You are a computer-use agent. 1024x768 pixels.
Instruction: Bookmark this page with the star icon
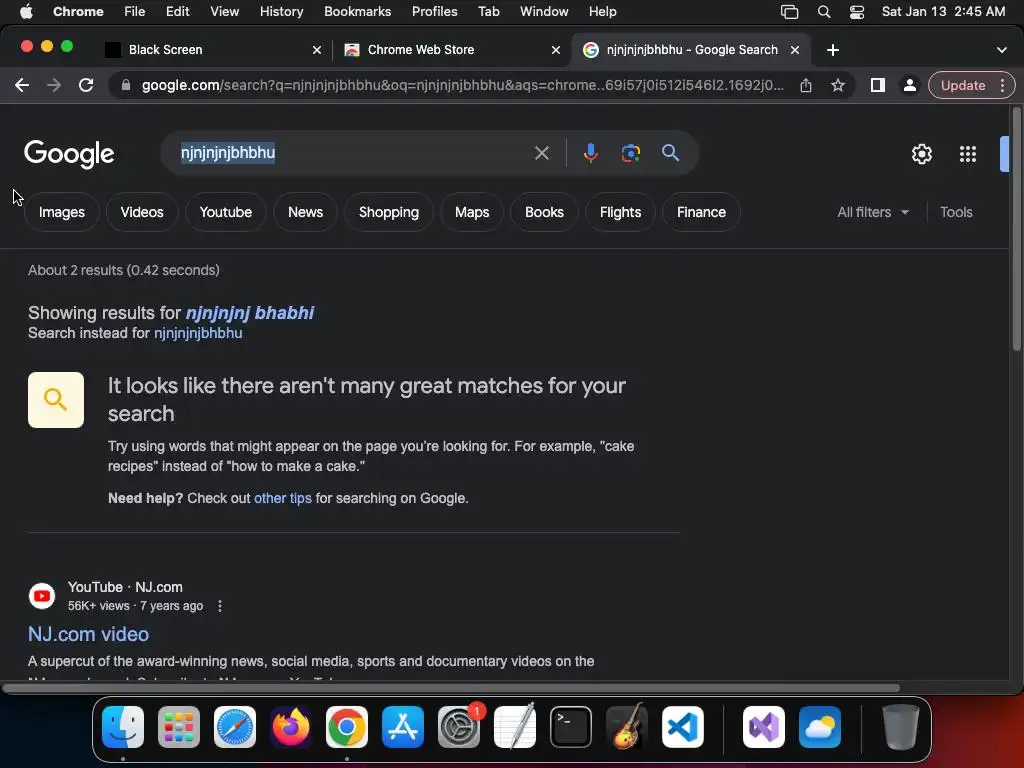(838, 85)
